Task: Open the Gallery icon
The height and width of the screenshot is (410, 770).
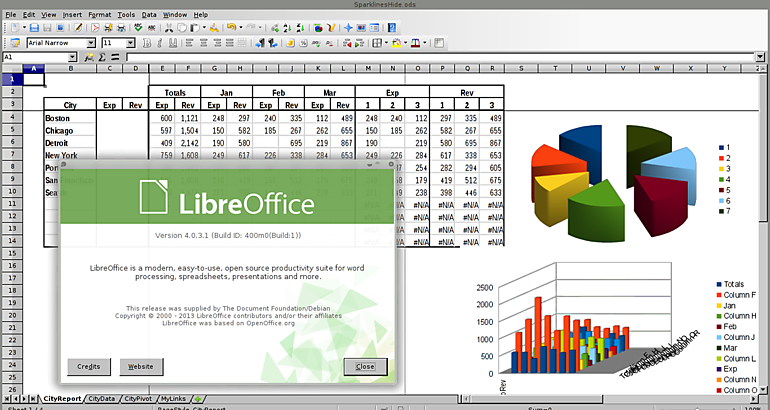Action: [x=361, y=28]
